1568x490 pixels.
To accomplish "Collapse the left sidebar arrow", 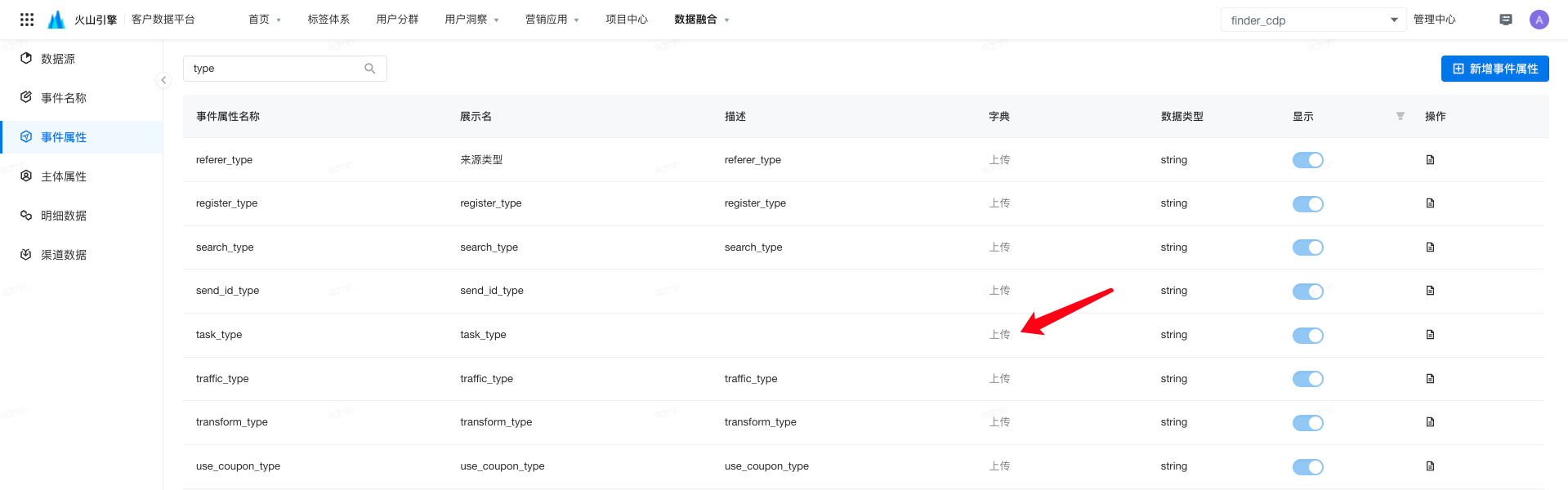I will (x=163, y=80).
